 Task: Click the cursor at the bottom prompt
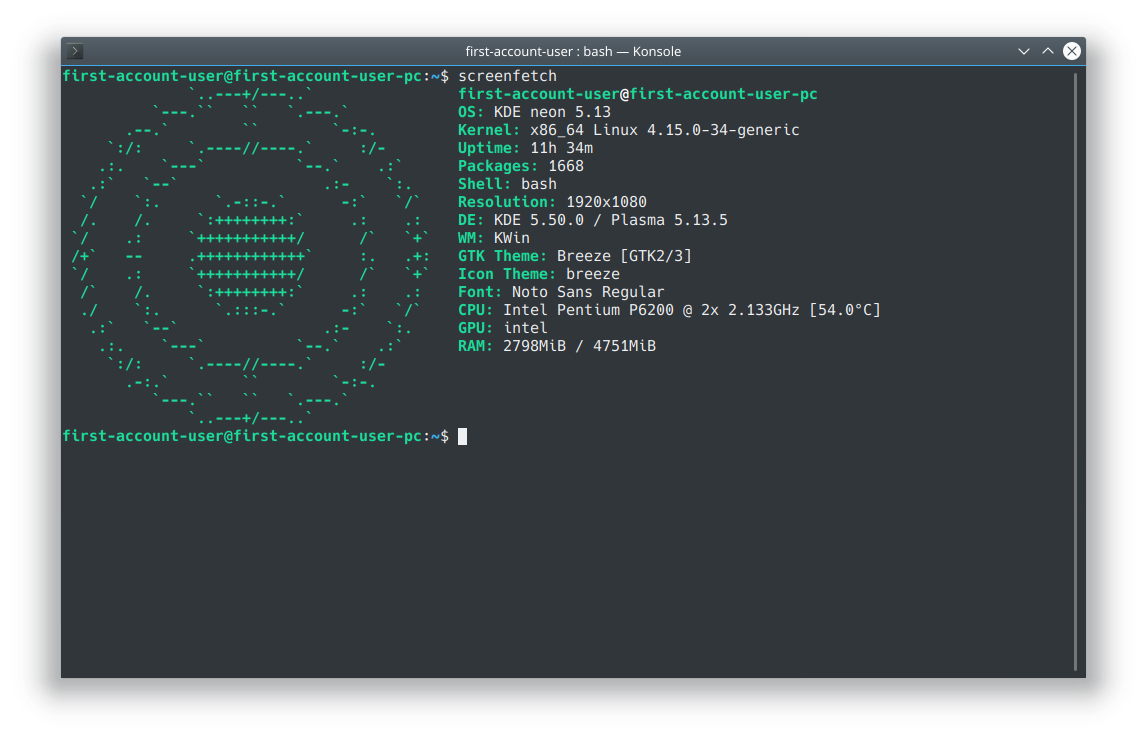pyautogui.click(x=462, y=436)
